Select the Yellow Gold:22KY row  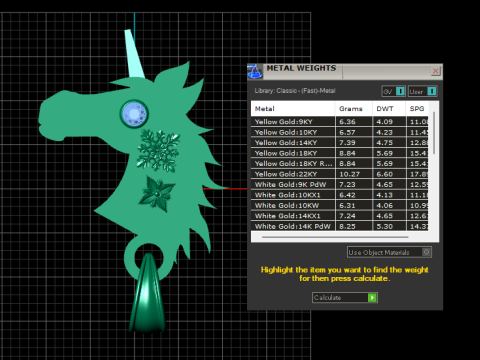click(340, 174)
